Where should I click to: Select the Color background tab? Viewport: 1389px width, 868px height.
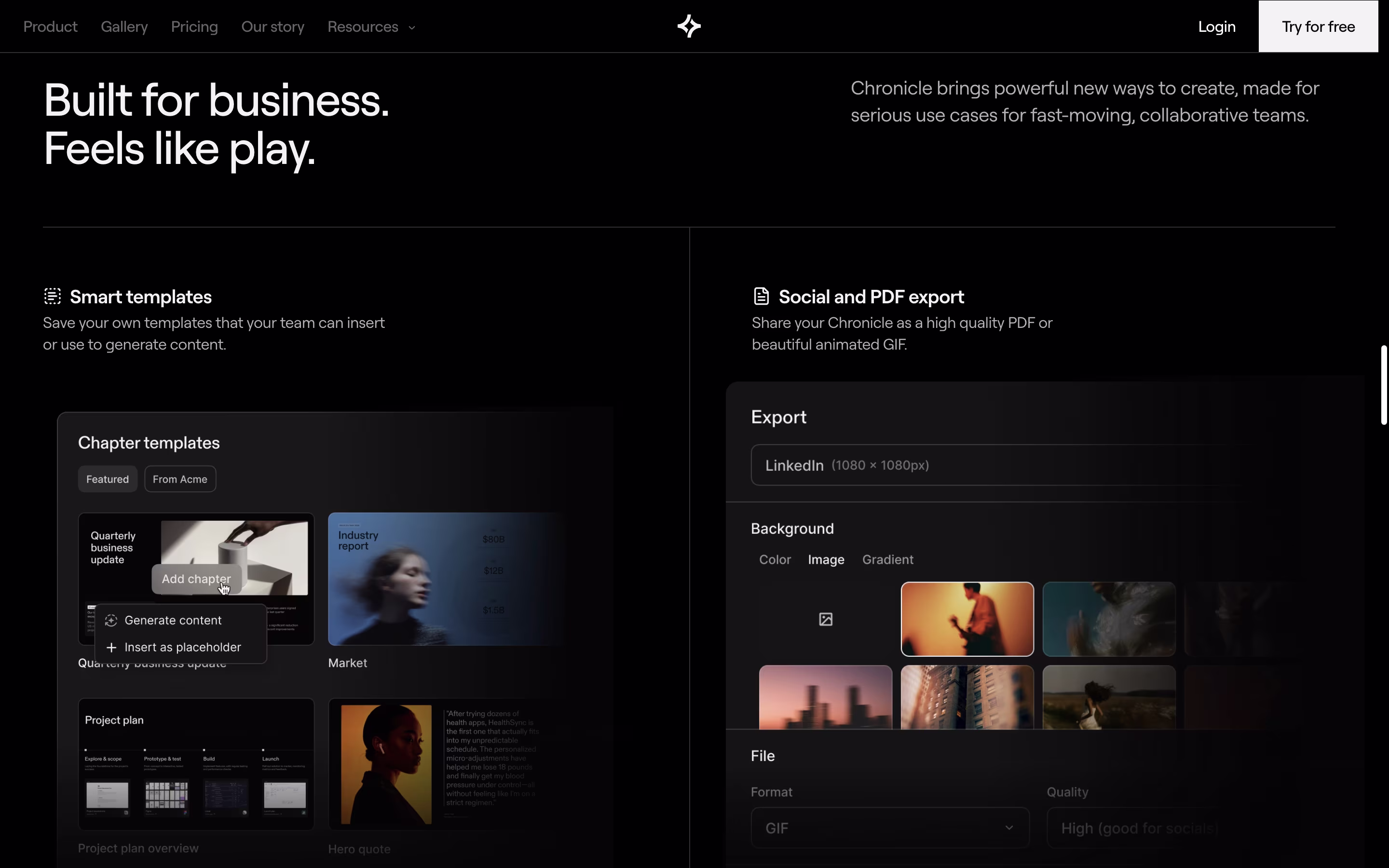[775, 560]
